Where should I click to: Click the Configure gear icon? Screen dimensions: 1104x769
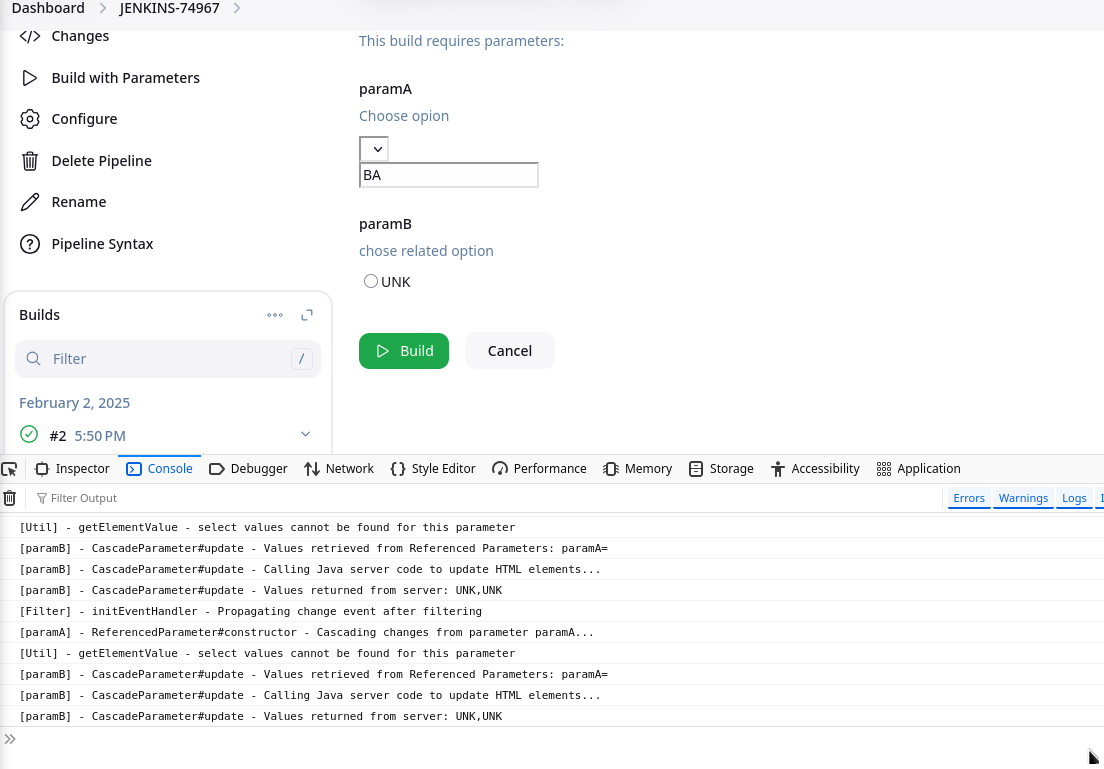[x=30, y=119]
